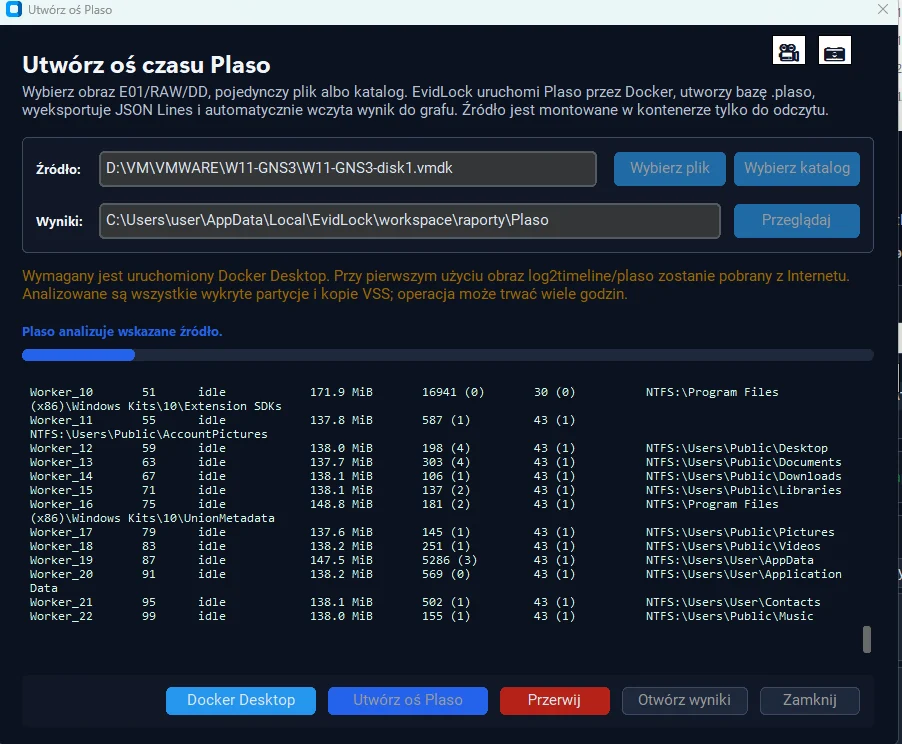Screen dimensions: 902x744
Task: Click the log output scrollbar thumb
Action: point(867,639)
